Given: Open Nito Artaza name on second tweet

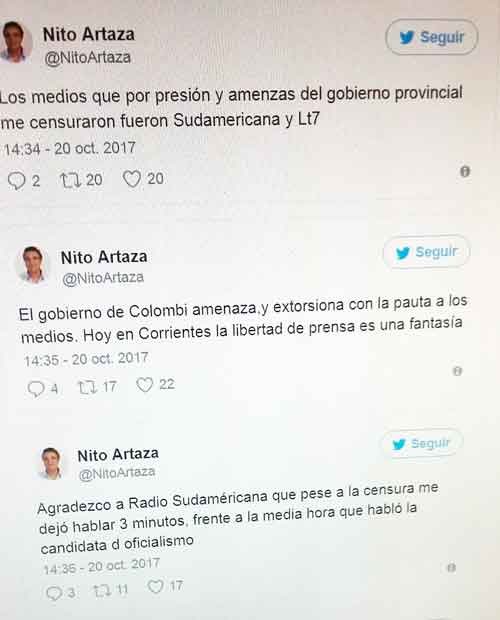Looking at the screenshot, I should tap(104, 257).
